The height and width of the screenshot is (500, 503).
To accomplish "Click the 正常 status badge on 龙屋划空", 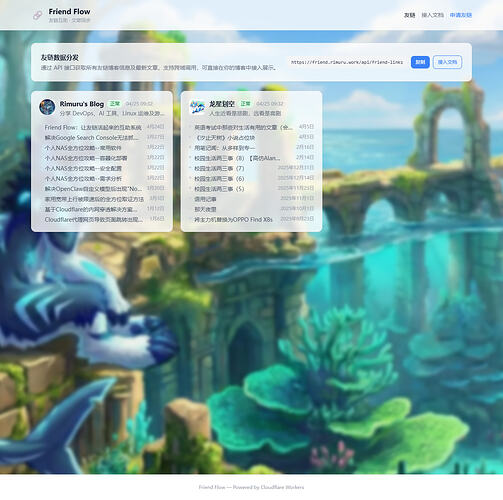I will pyautogui.click(x=245, y=104).
